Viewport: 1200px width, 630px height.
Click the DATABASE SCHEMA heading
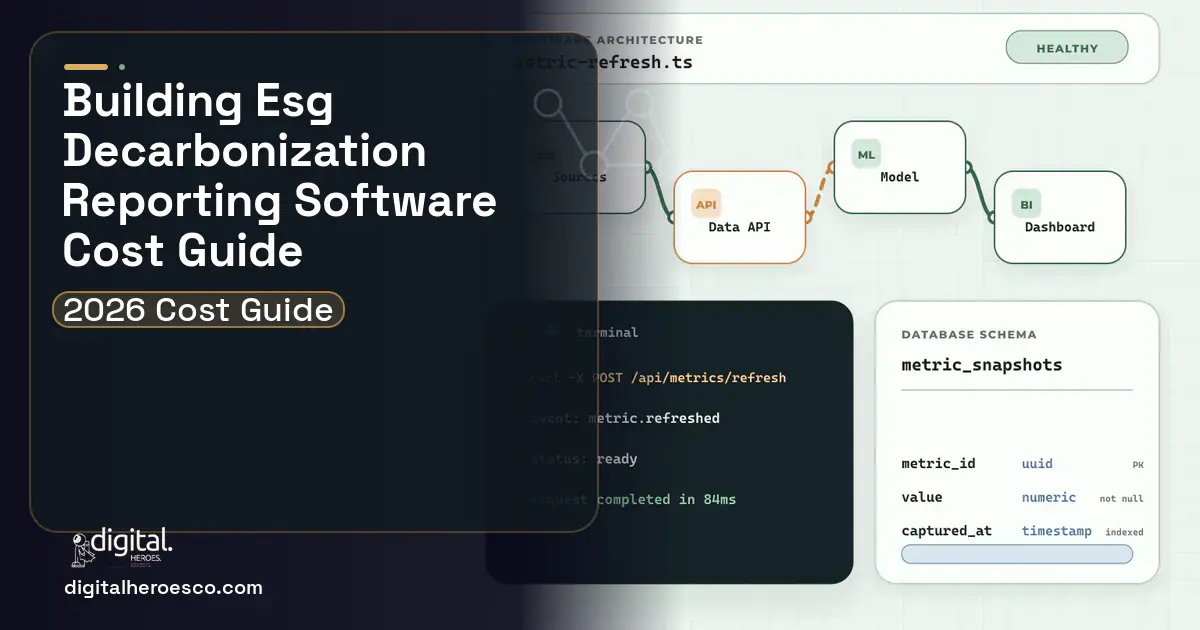pyautogui.click(x=969, y=335)
